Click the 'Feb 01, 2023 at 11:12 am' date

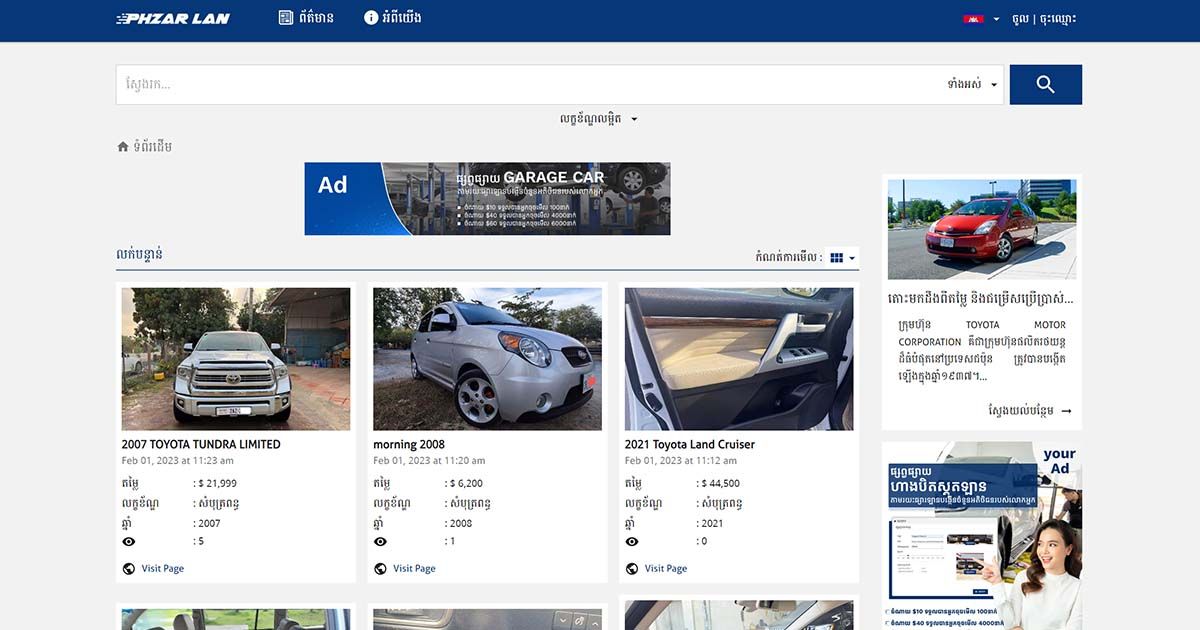click(681, 461)
